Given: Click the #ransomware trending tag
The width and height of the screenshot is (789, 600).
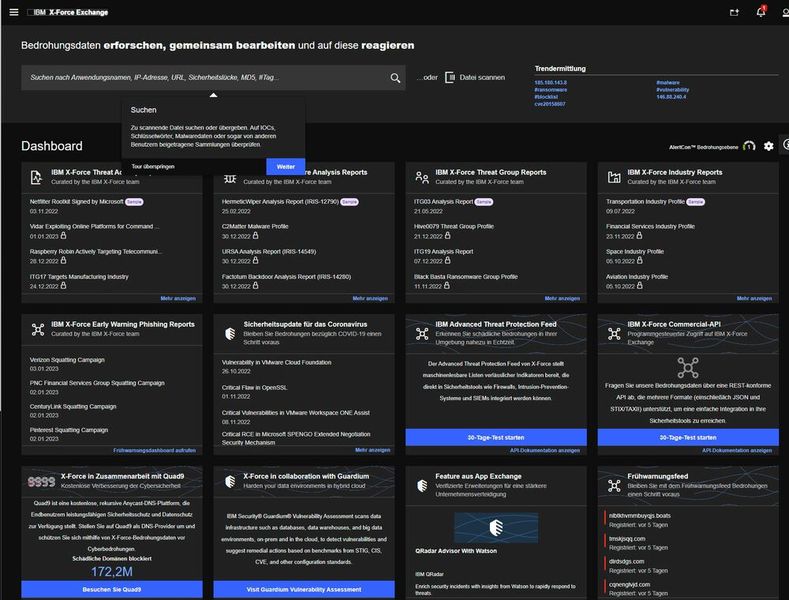Looking at the screenshot, I should coord(550,90).
